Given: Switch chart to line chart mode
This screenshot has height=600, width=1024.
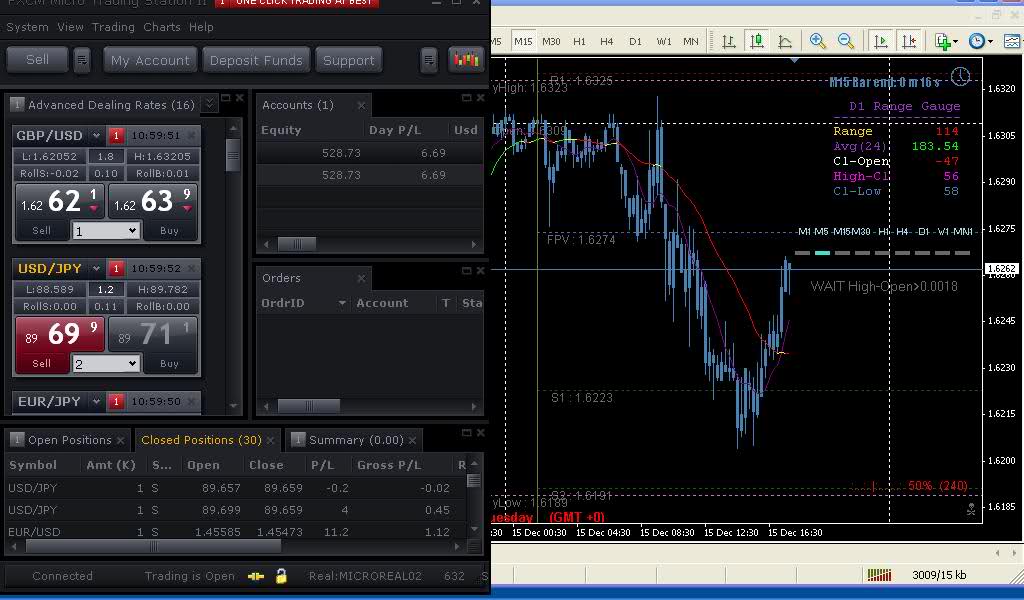Looking at the screenshot, I should [x=785, y=41].
